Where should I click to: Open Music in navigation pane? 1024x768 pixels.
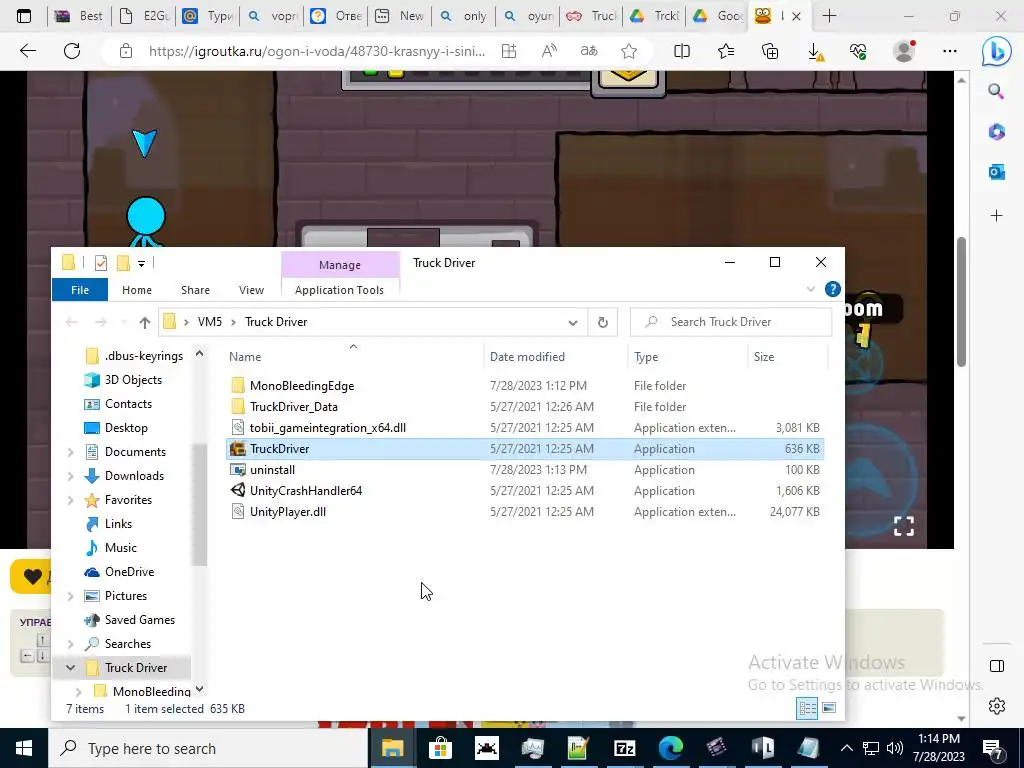(121, 548)
